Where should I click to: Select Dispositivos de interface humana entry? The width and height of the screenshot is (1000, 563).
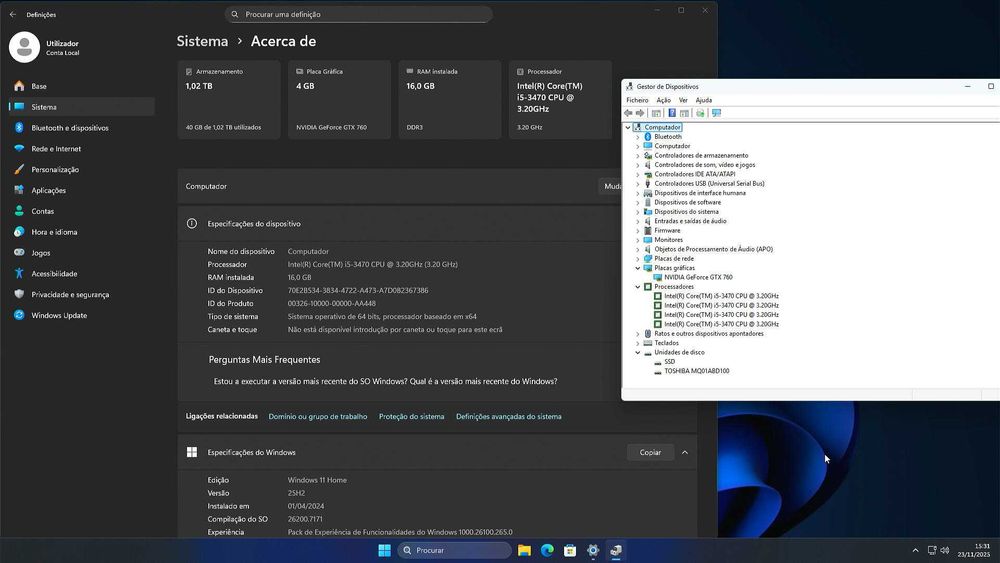click(x=700, y=193)
